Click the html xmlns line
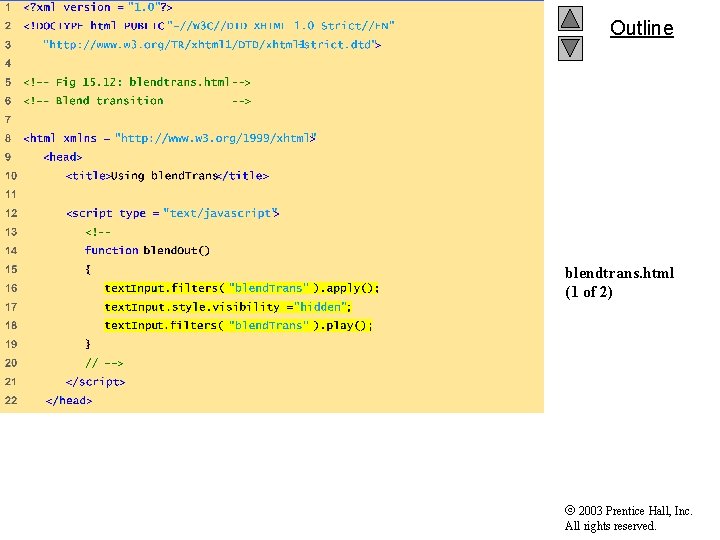 pyautogui.click(x=170, y=138)
